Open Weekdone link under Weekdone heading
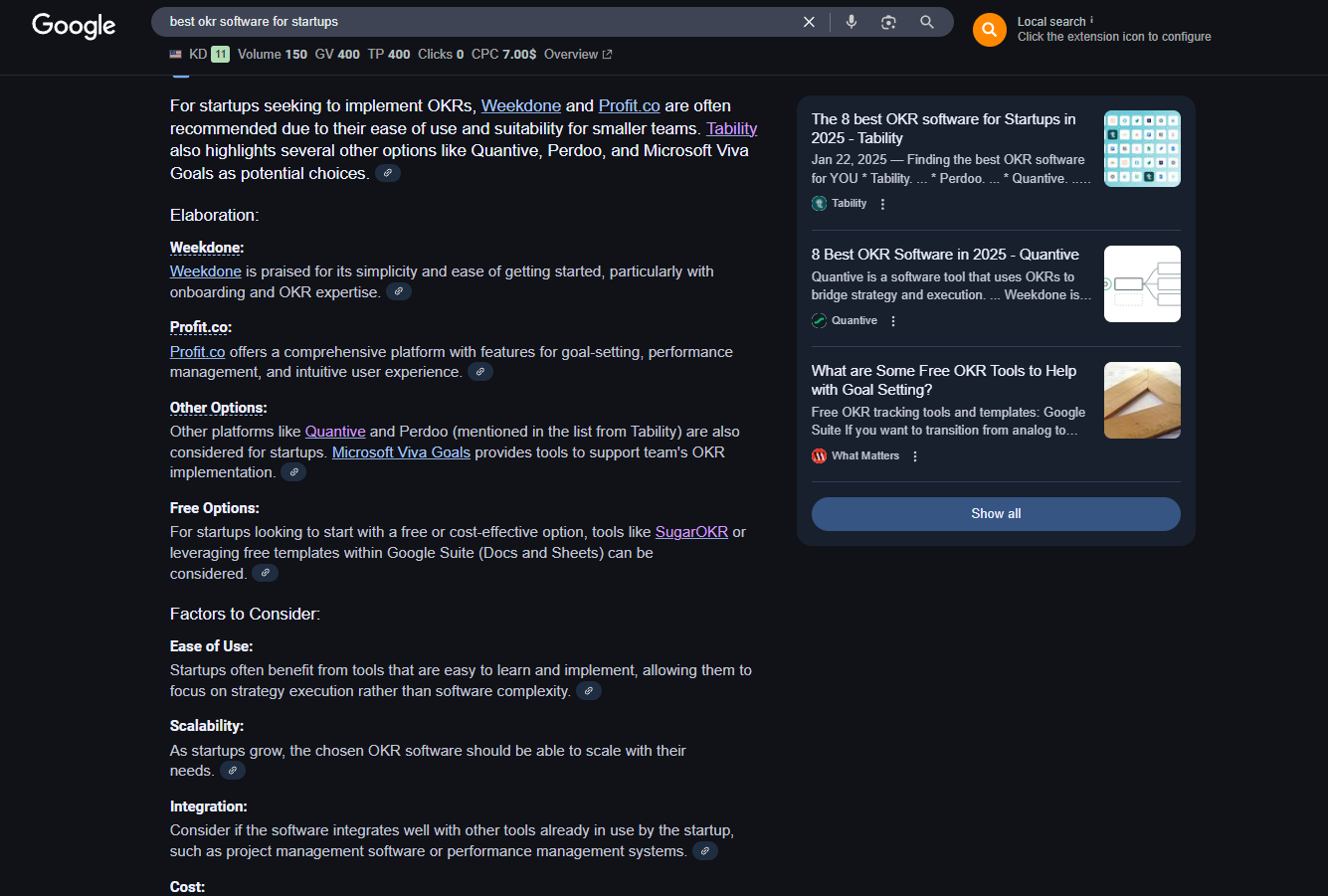Viewport: 1328px width, 896px height. (206, 271)
